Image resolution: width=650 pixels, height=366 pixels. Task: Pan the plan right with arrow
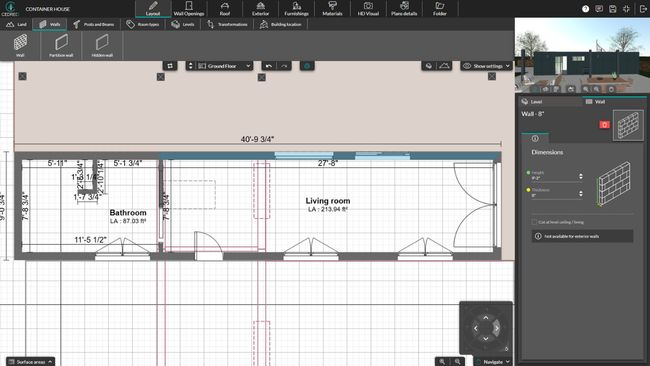tap(497, 328)
